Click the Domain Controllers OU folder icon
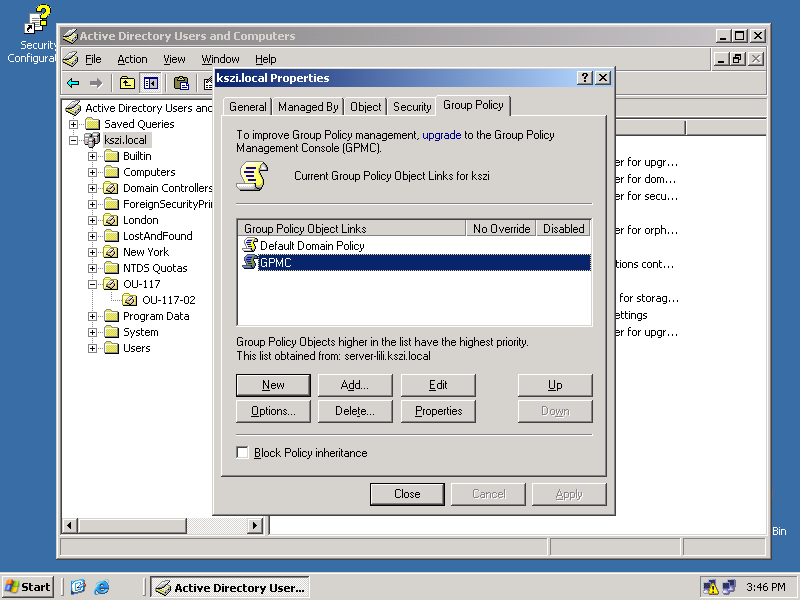 point(111,188)
